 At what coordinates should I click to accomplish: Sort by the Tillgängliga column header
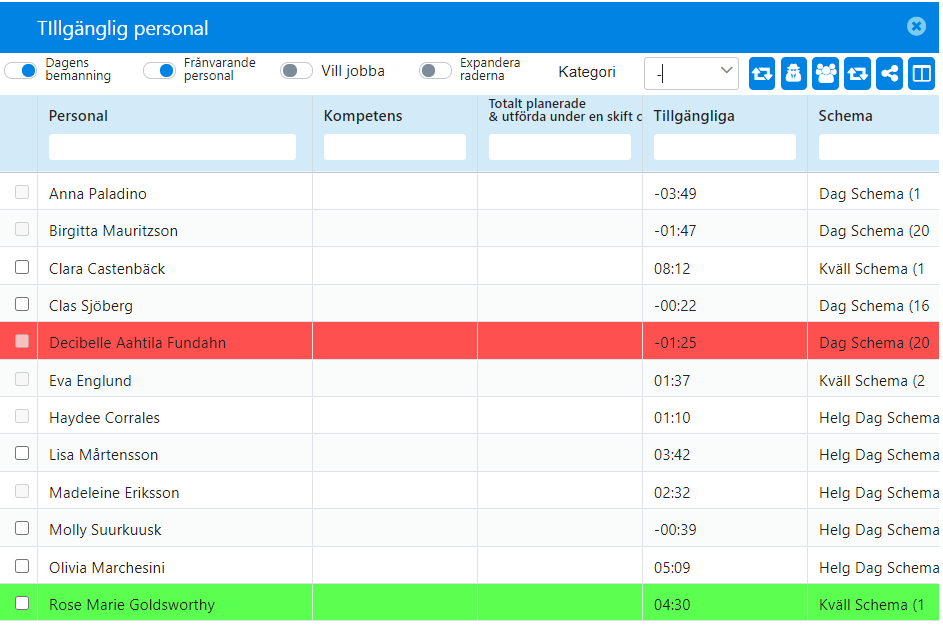click(694, 115)
